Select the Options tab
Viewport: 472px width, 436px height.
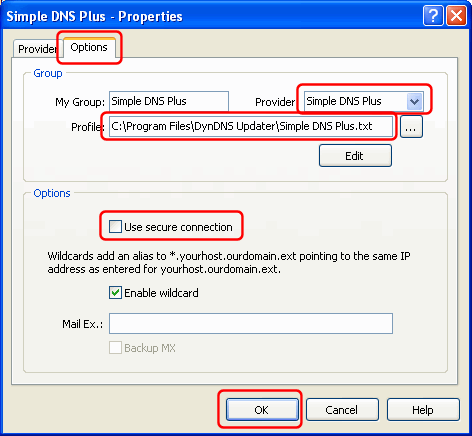(x=89, y=47)
